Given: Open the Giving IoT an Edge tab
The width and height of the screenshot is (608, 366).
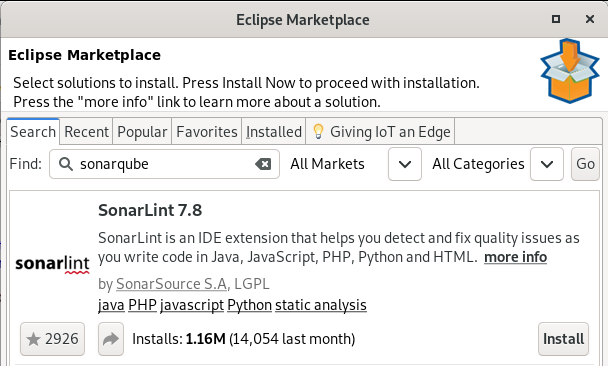Looking at the screenshot, I should 380,132.
